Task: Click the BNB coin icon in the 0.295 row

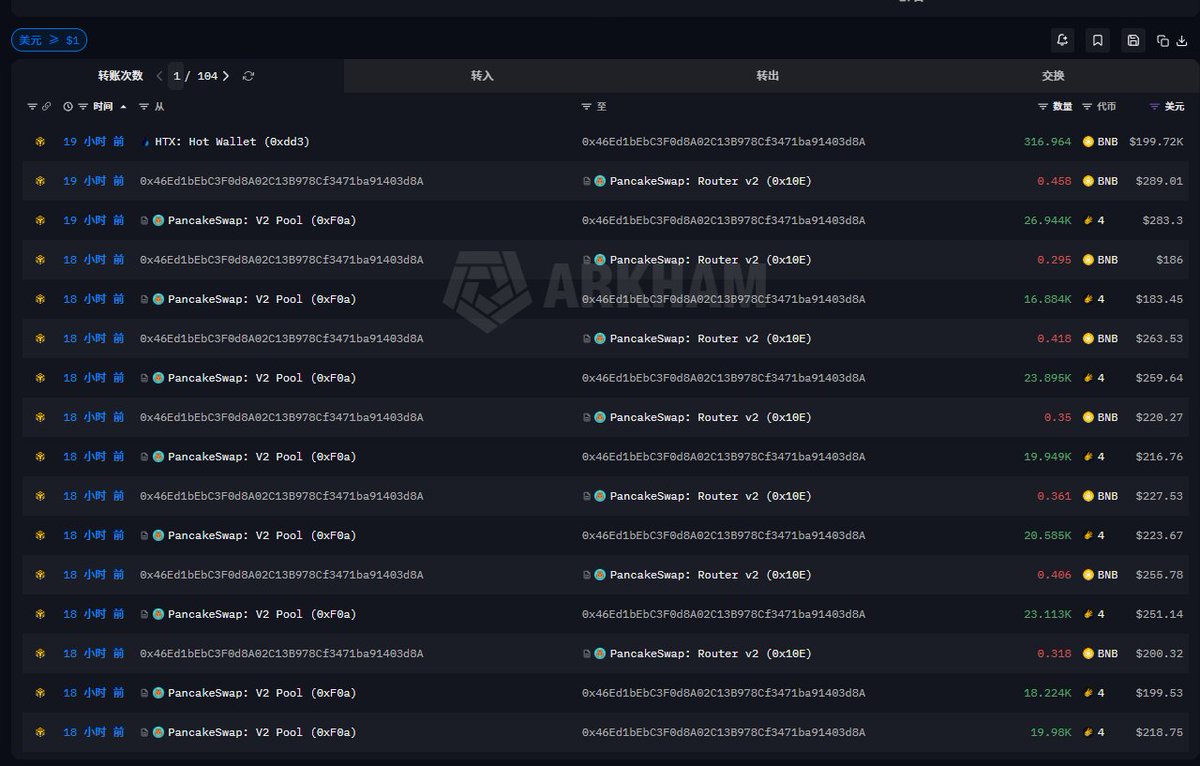Action: coord(1089,260)
